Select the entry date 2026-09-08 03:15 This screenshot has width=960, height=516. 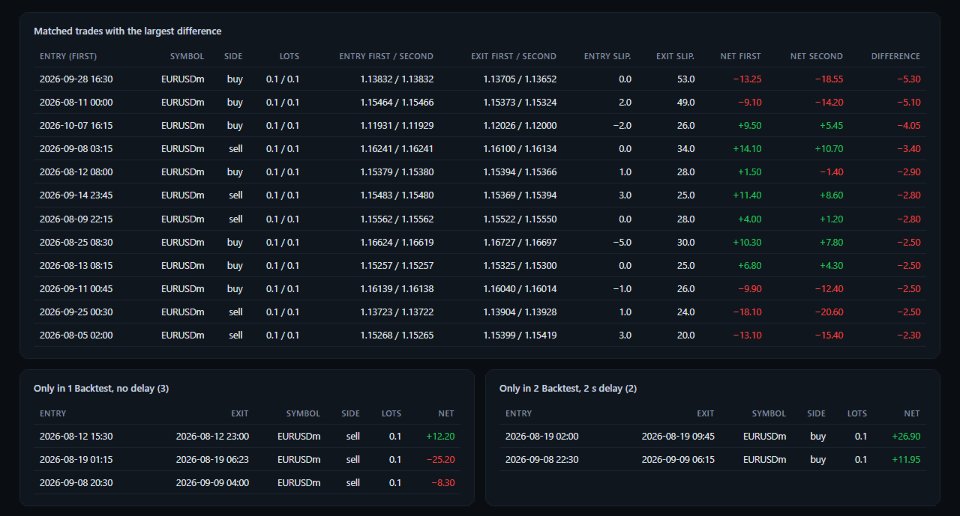click(76, 149)
